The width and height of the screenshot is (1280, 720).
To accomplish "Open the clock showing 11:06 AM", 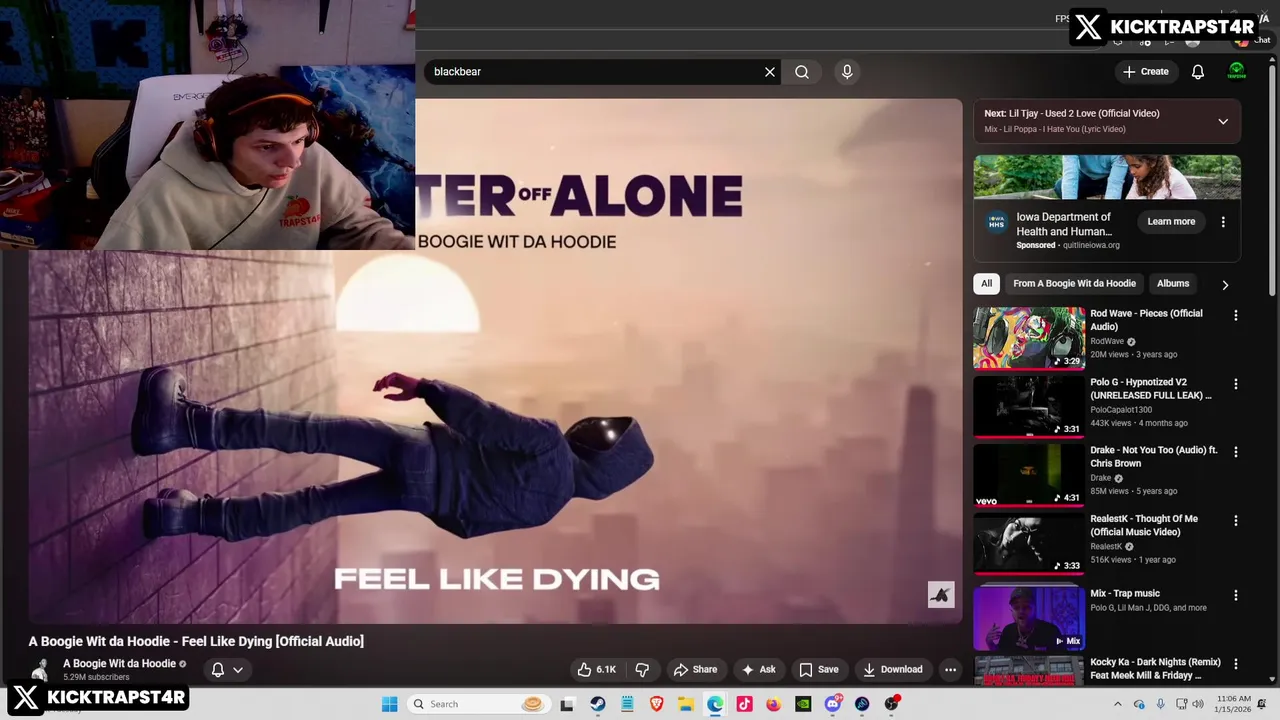I will pyautogui.click(x=1233, y=704).
